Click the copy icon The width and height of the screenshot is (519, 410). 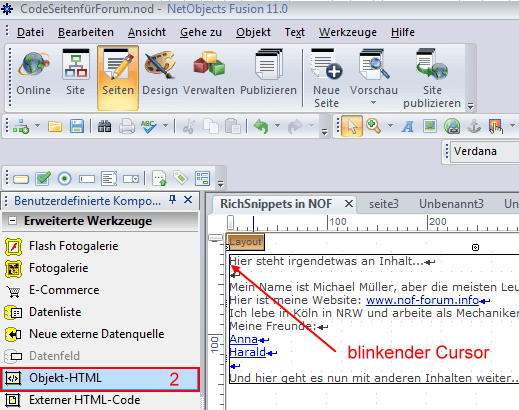(x=211, y=127)
